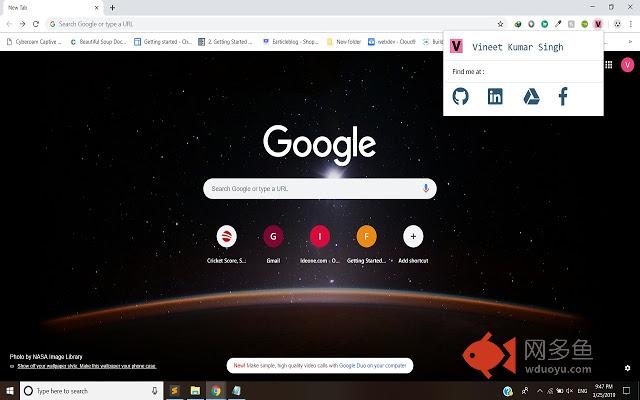Go back in browser history
The height and width of the screenshot is (400, 640).
pos(9,24)
